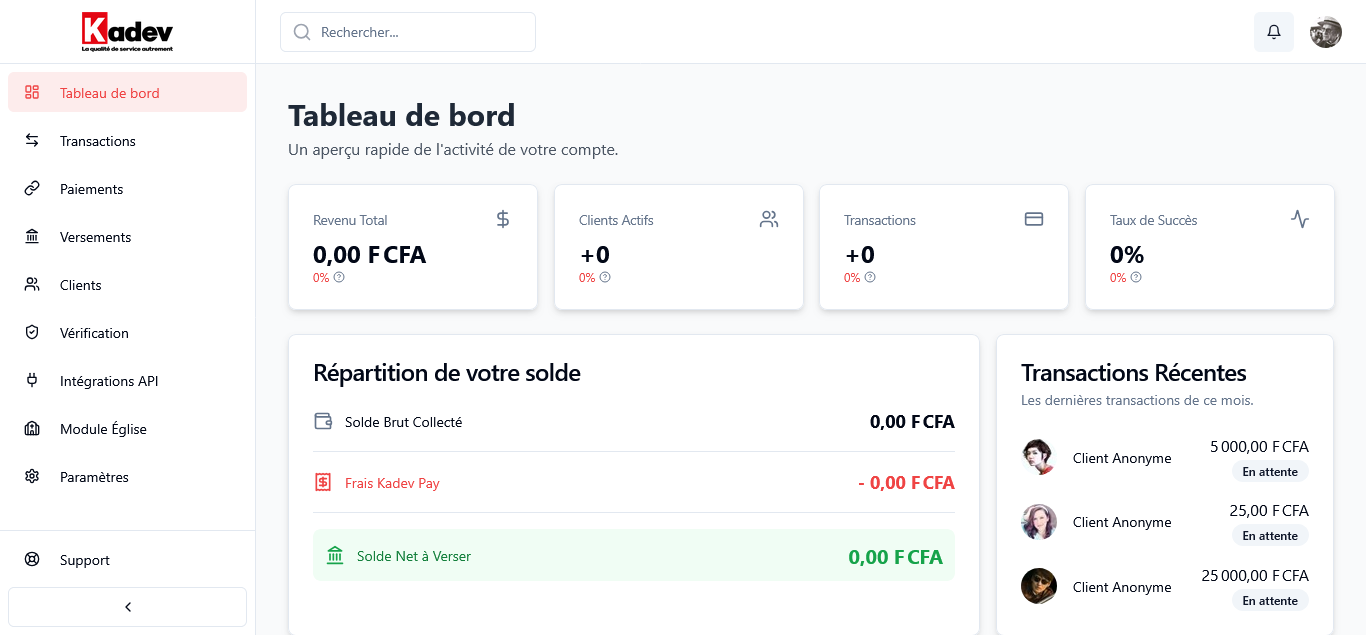Click the Kadev logo
Viewport: 1366px width, 635px height.
(x=128, y=30)
